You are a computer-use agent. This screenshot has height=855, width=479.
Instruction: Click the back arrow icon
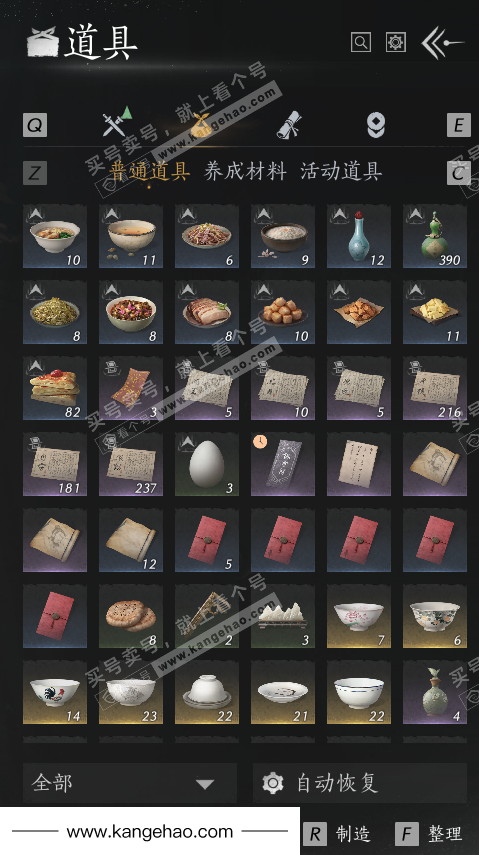442,43
